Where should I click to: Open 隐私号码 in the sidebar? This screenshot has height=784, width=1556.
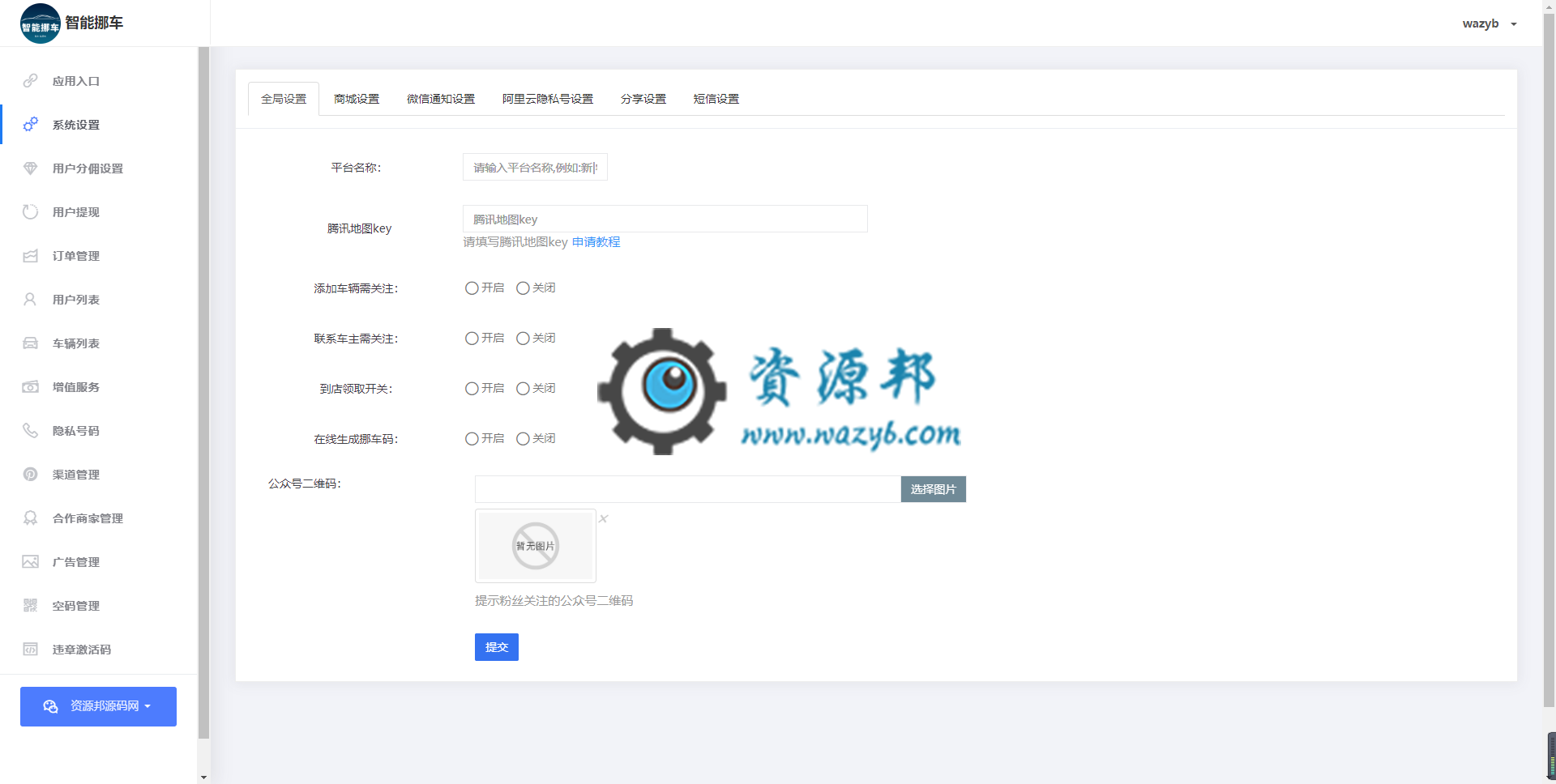point(98,431)
